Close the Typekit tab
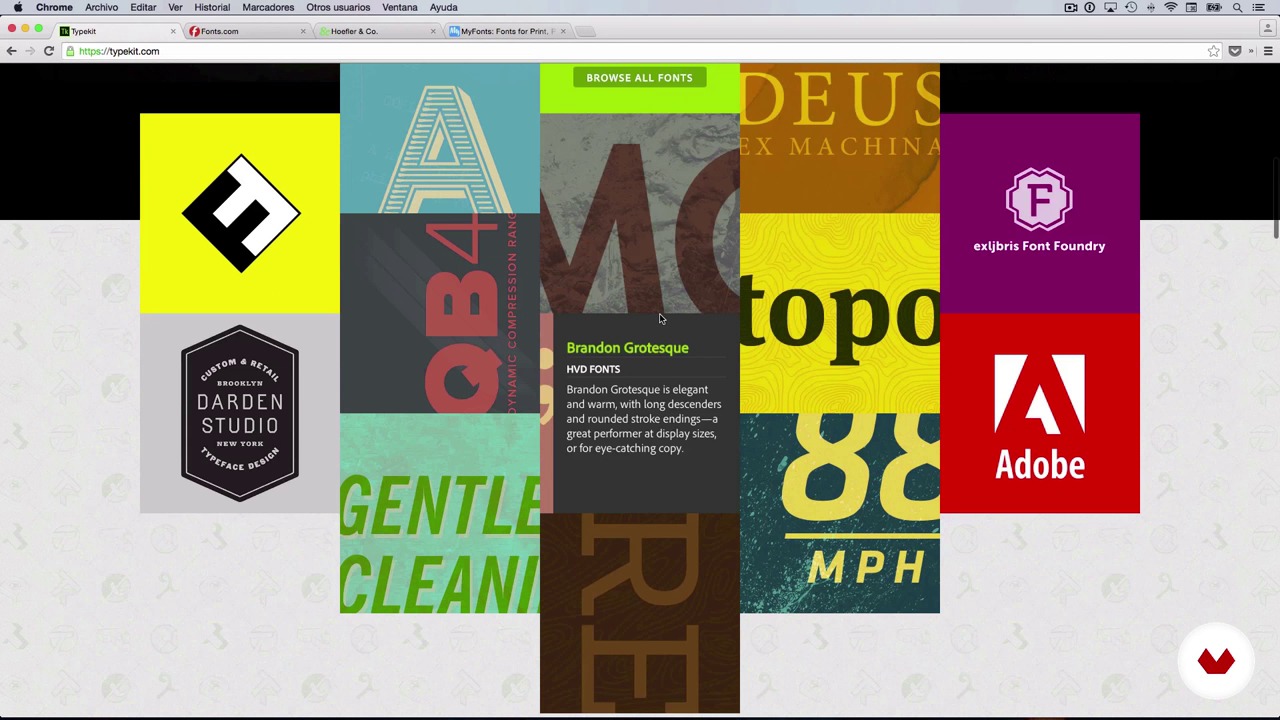The height and width of the screenshot is (720, 1280). [173, 31]
